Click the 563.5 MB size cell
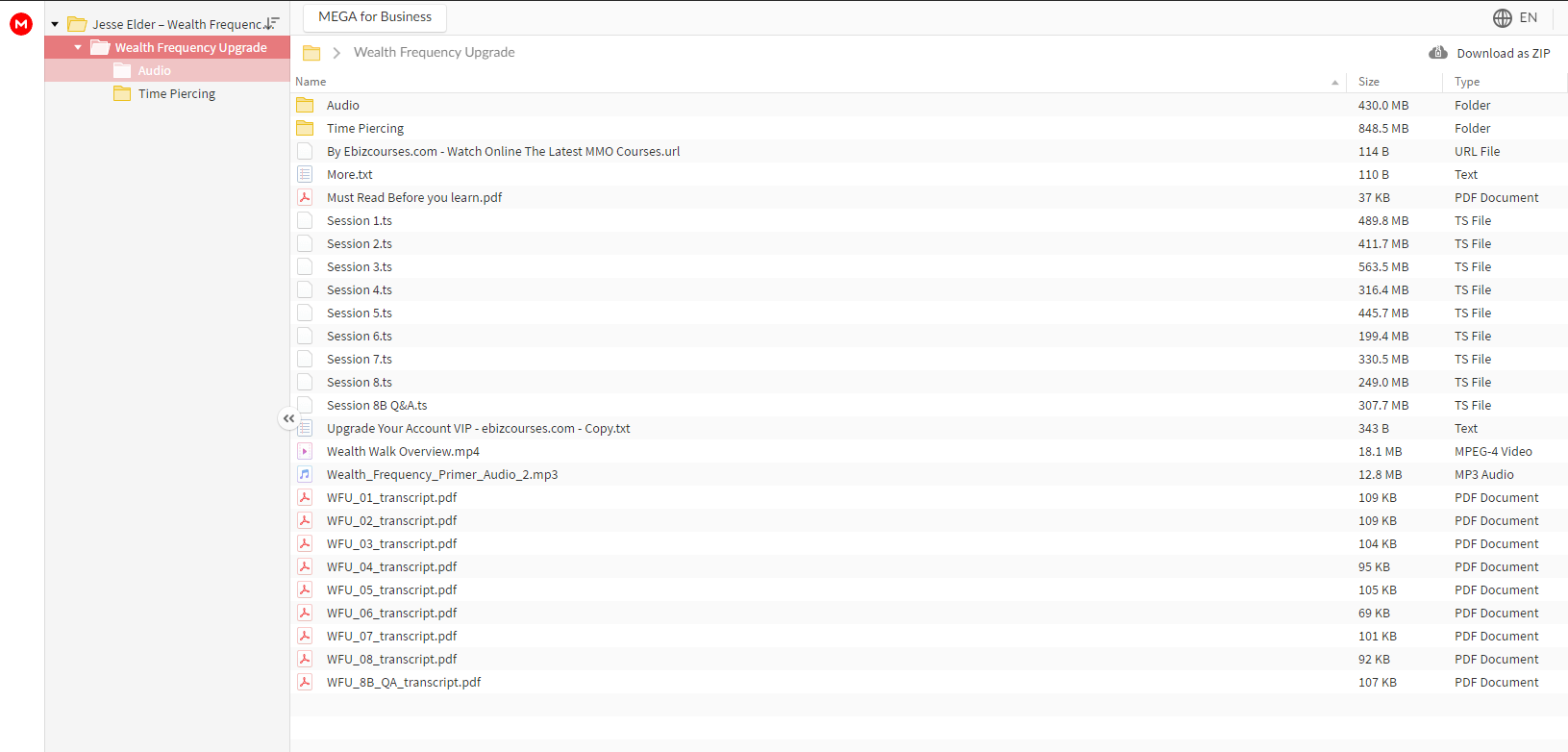1568x752 pixels. point(1383,266)
